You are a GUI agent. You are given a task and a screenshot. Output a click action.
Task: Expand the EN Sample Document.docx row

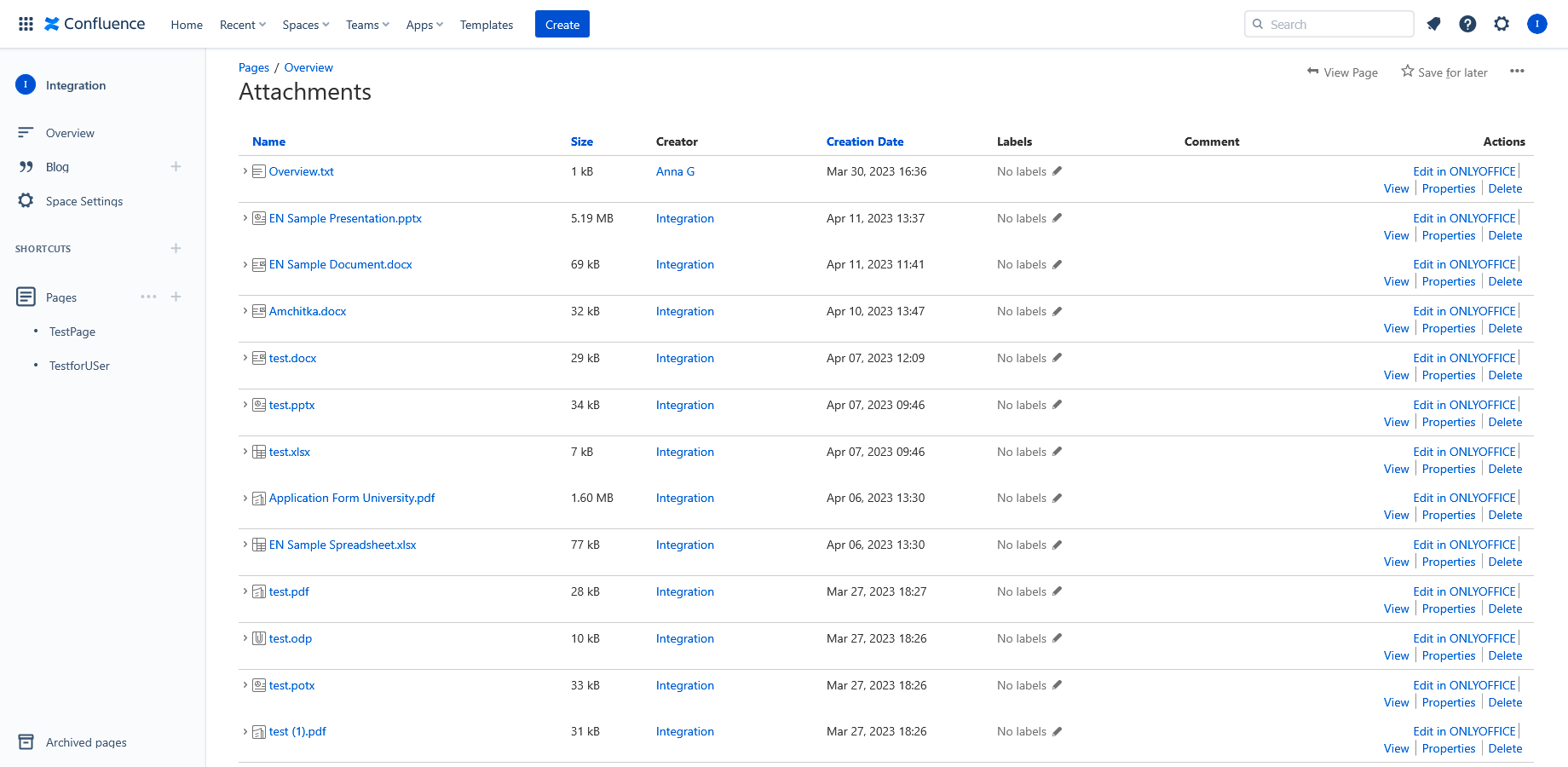[x=245, y=264]
